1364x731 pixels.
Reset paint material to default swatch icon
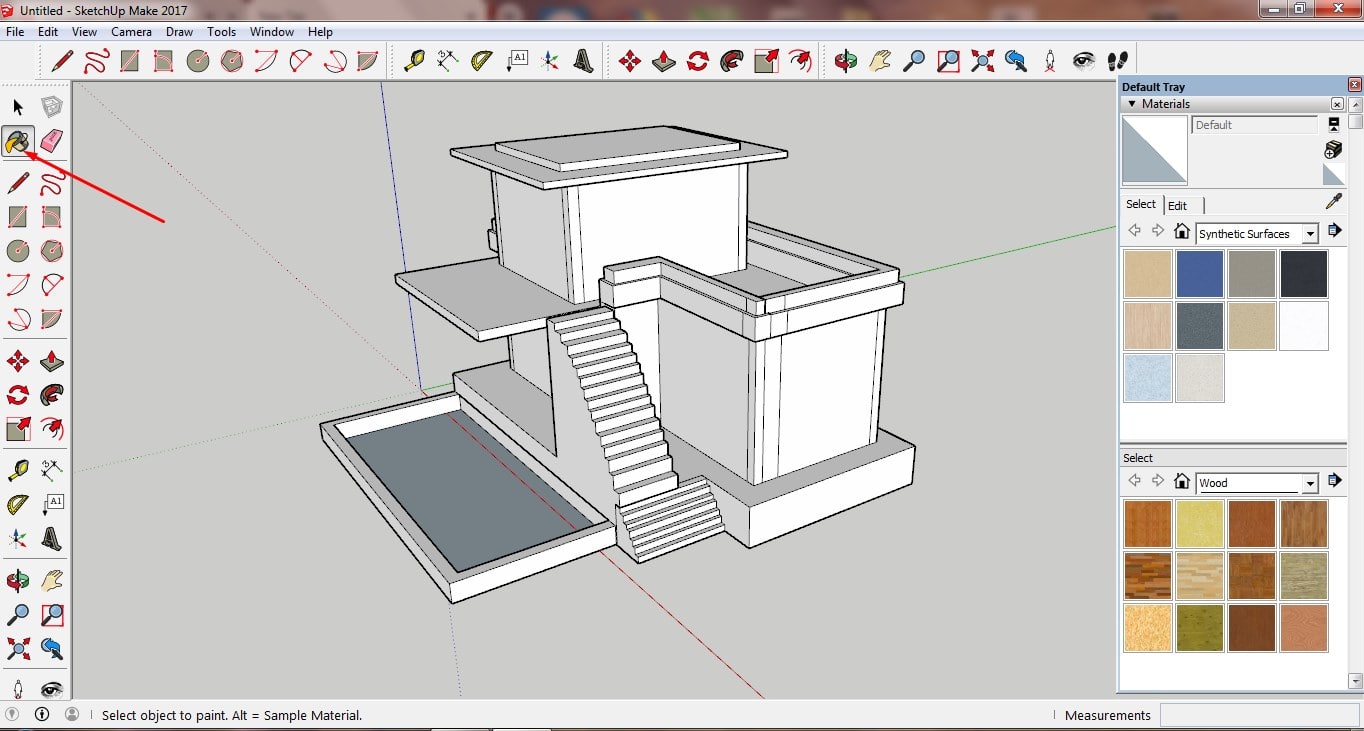tap(1333, 175)
